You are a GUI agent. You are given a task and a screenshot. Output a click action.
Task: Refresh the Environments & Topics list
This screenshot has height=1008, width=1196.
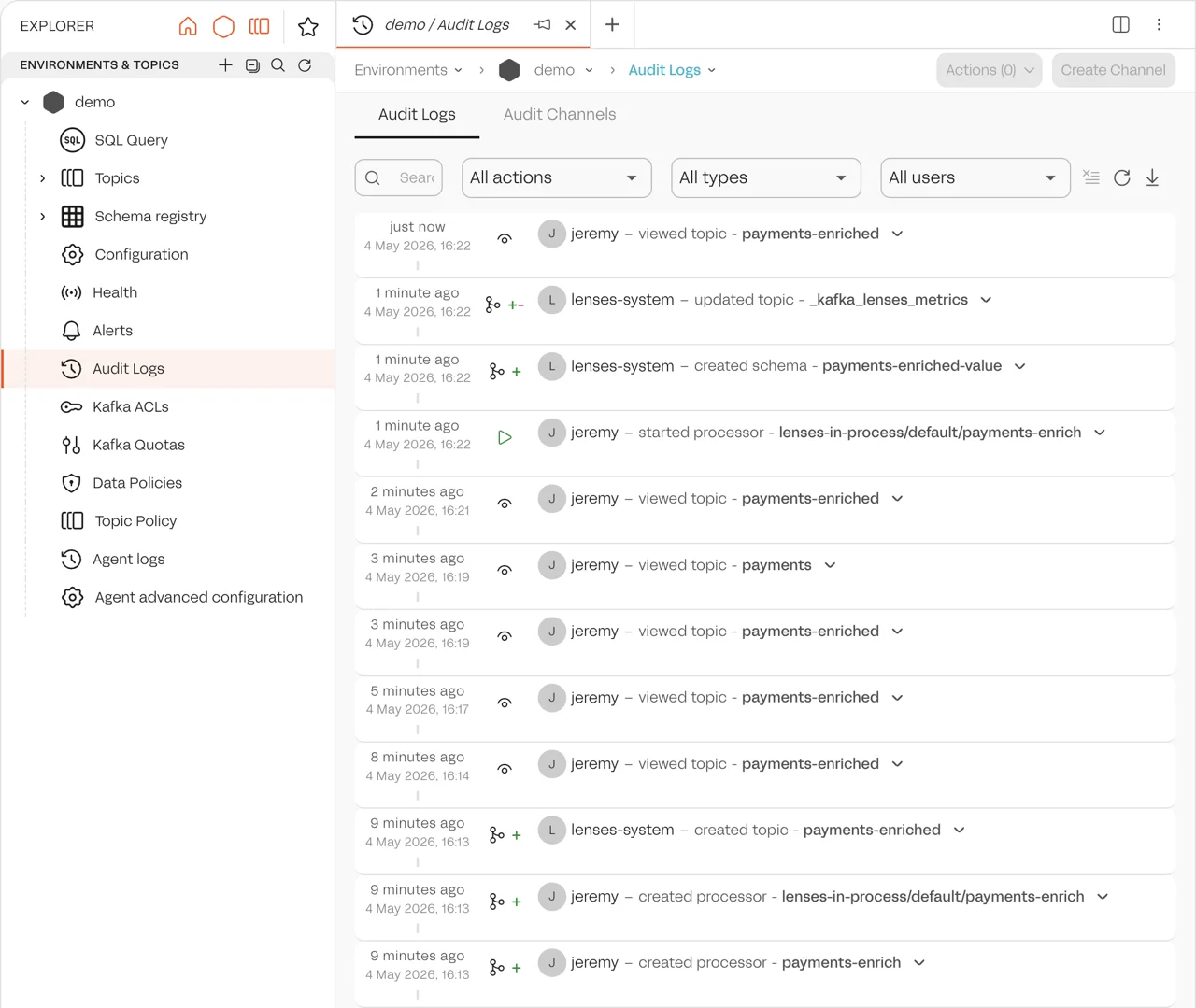pos(305,65)
